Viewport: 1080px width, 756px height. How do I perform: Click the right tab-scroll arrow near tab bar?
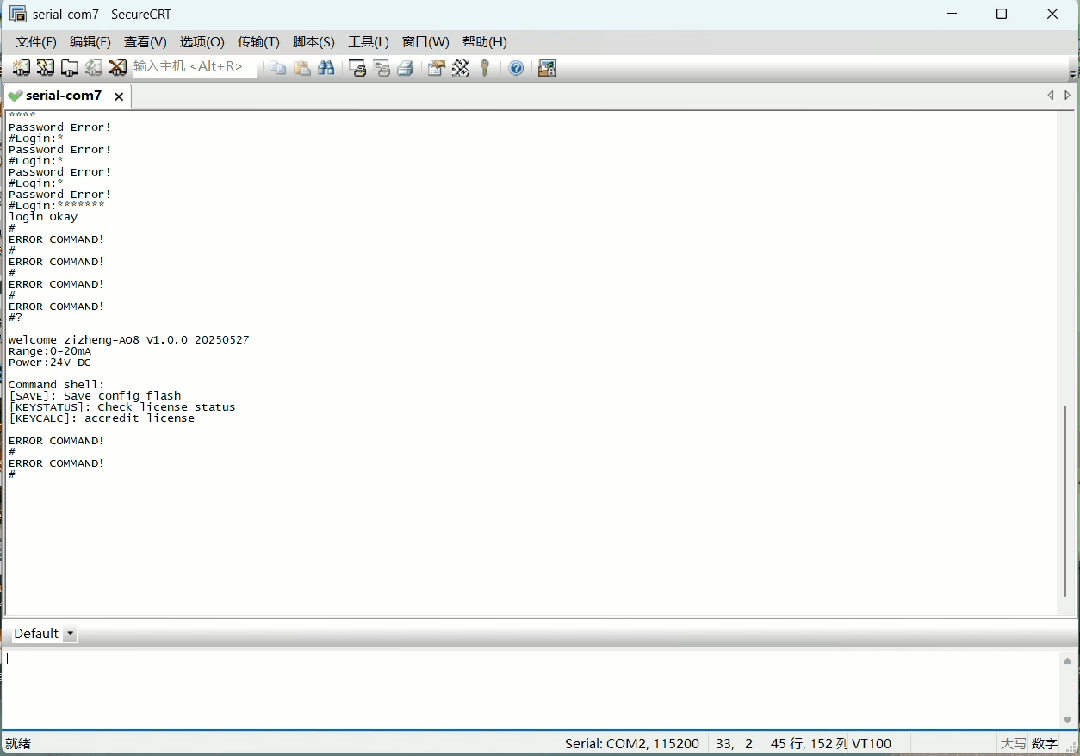point(1067,94)
